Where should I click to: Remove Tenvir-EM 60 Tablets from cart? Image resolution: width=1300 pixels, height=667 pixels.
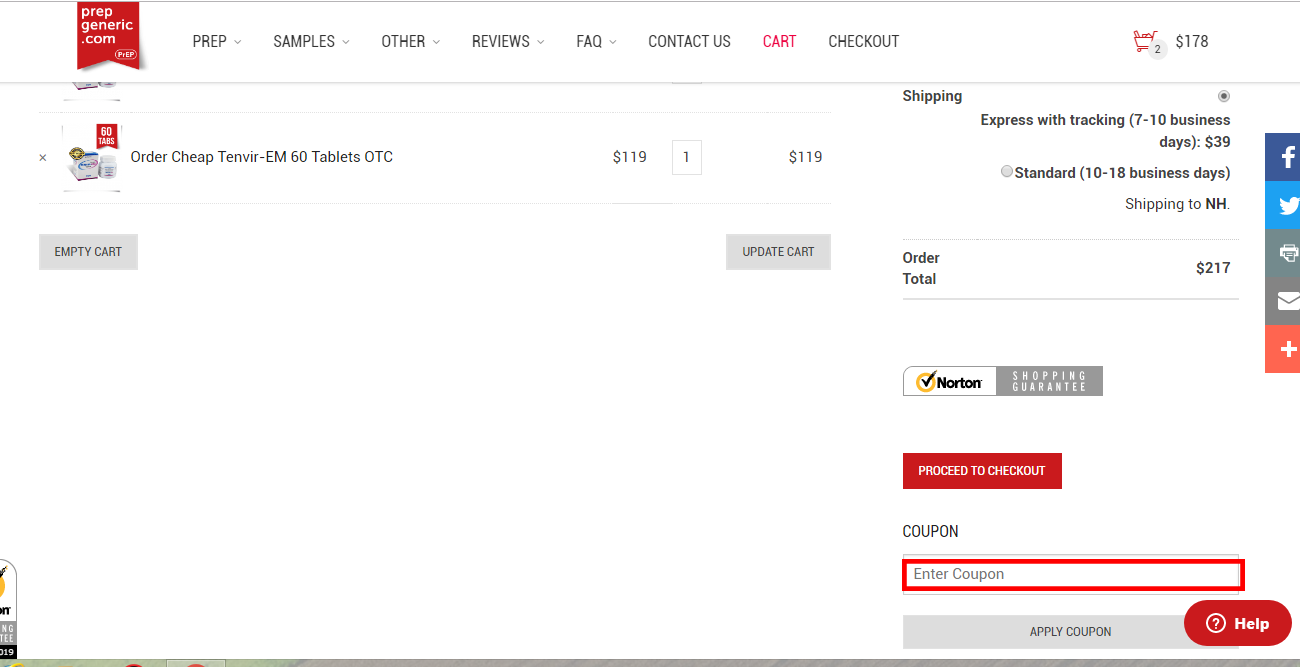coord(43,158)
